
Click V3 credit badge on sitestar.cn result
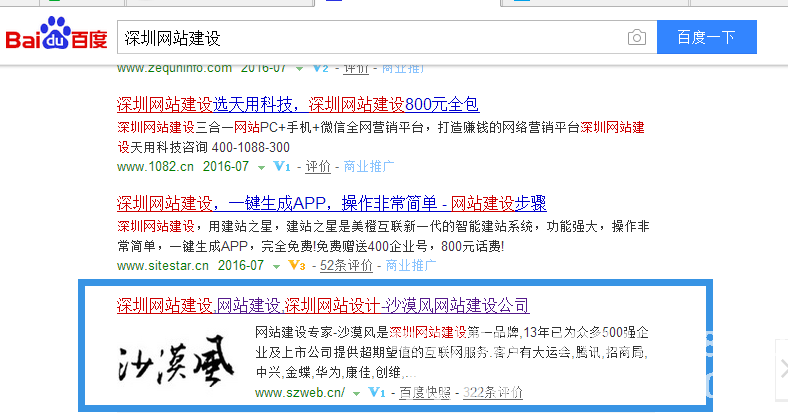pos(297,265)
